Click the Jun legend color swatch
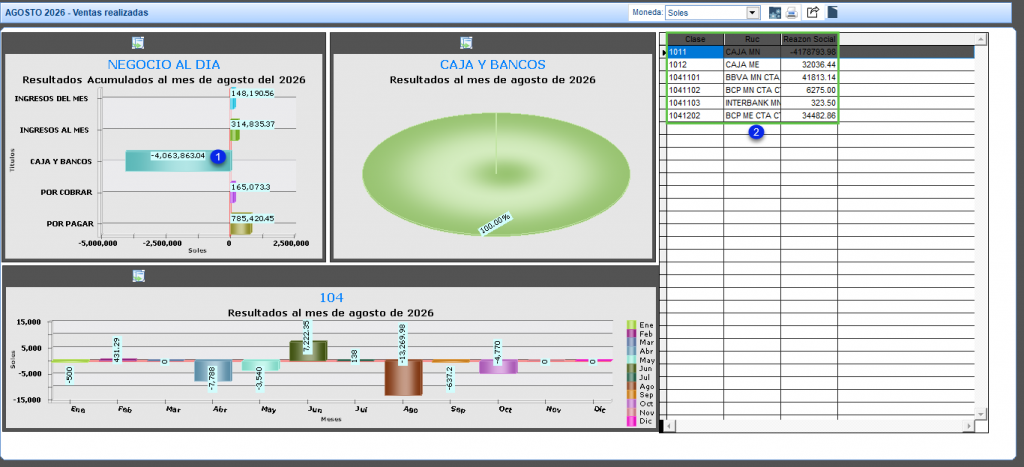The width and height of the screenshot is (1024, 467). click(632, 368)
